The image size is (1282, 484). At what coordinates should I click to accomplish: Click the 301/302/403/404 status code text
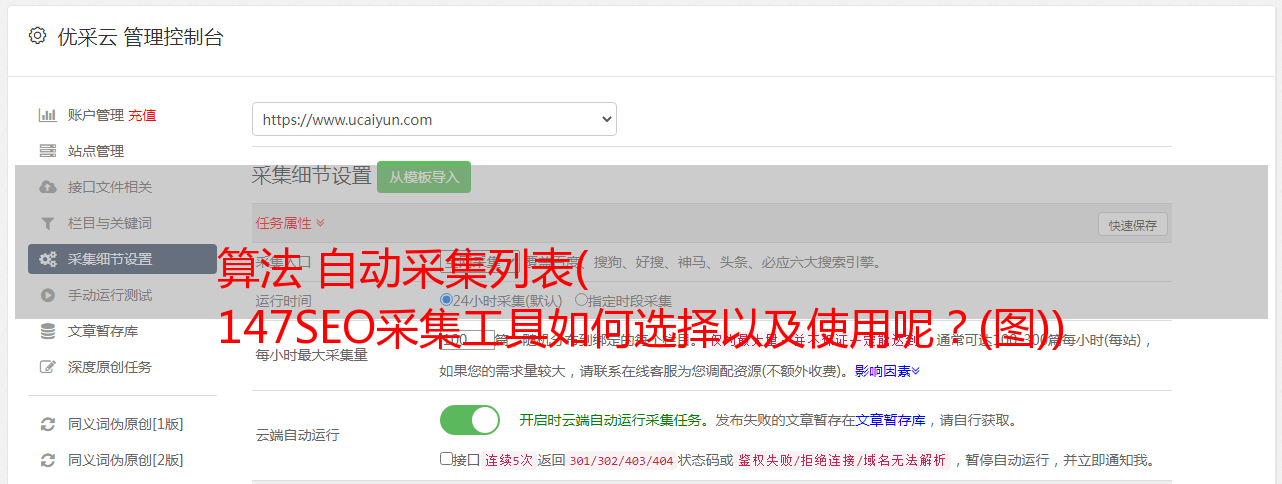pyautogui.click(x=620, y=460)
